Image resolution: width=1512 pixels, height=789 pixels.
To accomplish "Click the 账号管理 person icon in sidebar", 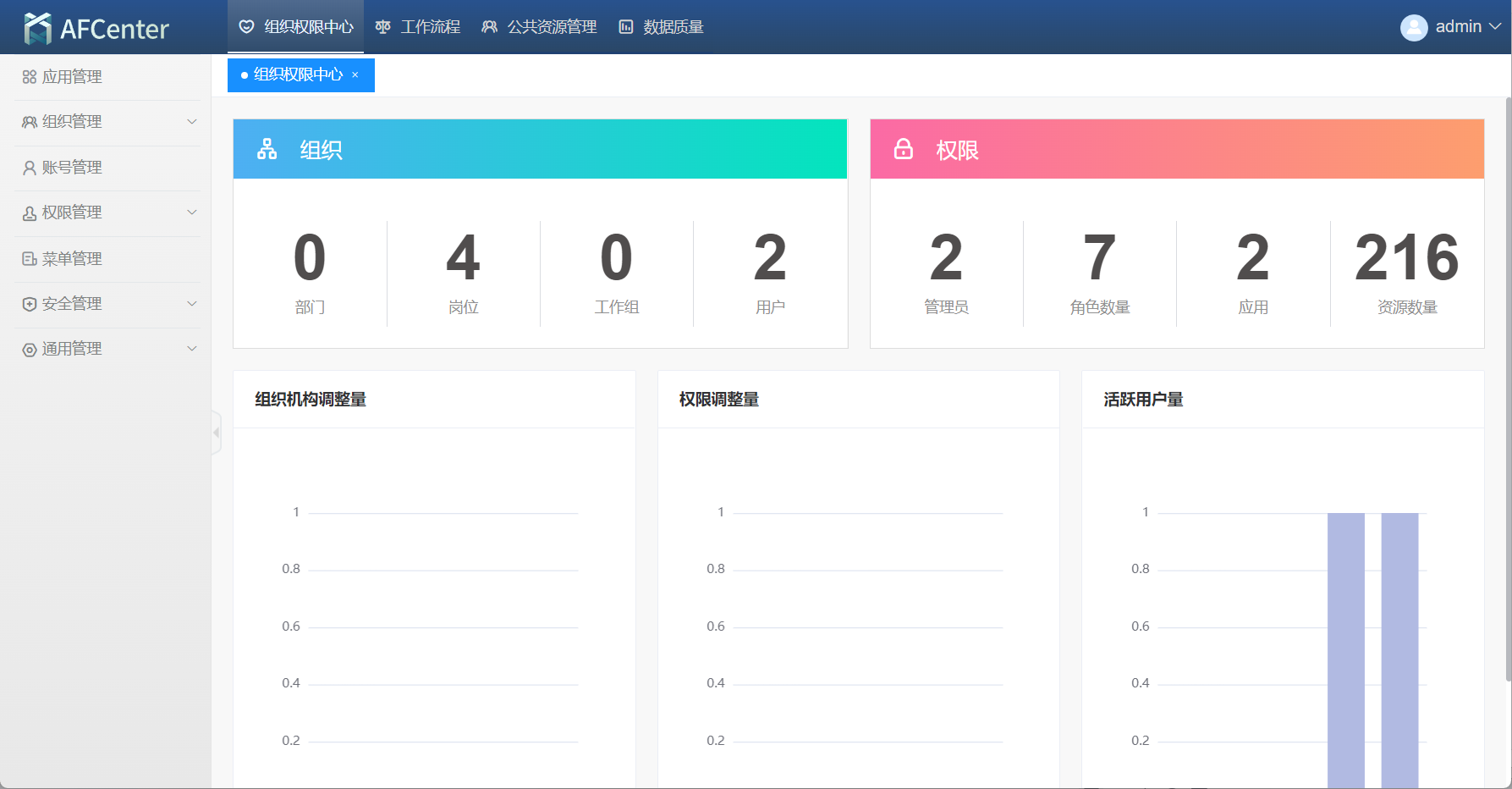I will click(x=30, y=168).
